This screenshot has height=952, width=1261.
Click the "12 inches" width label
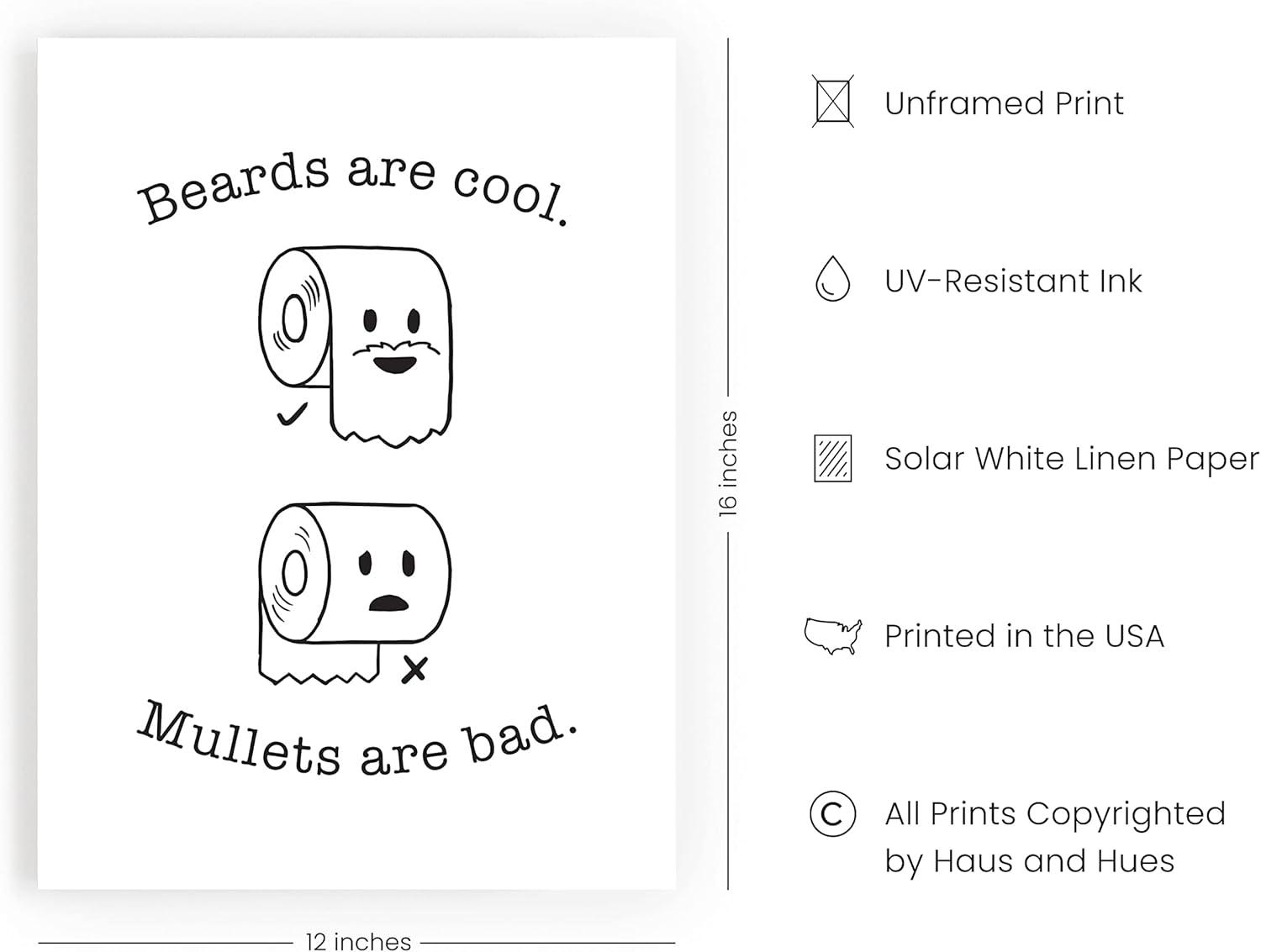(358, 941)
